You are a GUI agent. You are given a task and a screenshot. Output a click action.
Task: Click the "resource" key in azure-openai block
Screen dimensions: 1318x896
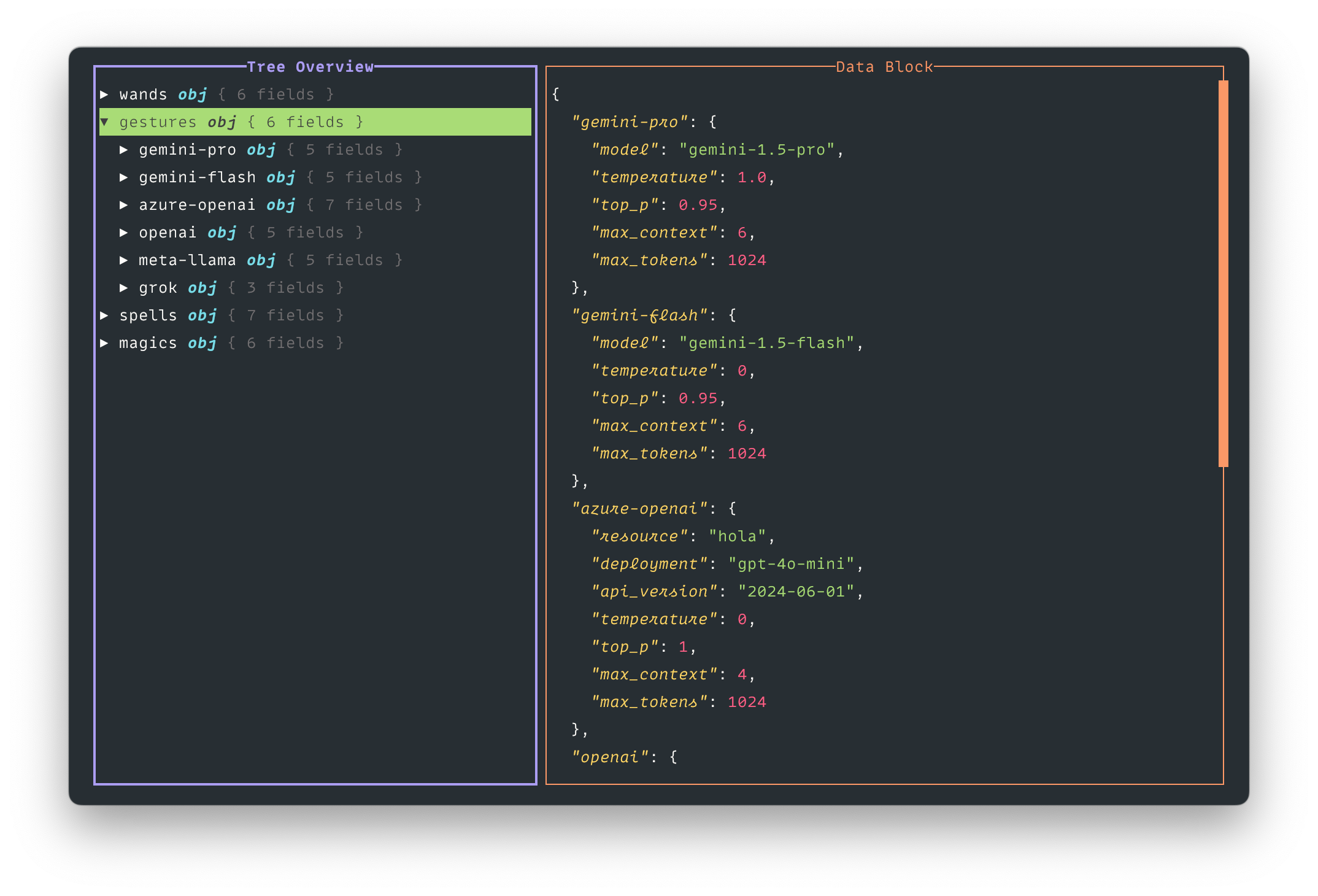pyautogui.click(x=639, y=536)
